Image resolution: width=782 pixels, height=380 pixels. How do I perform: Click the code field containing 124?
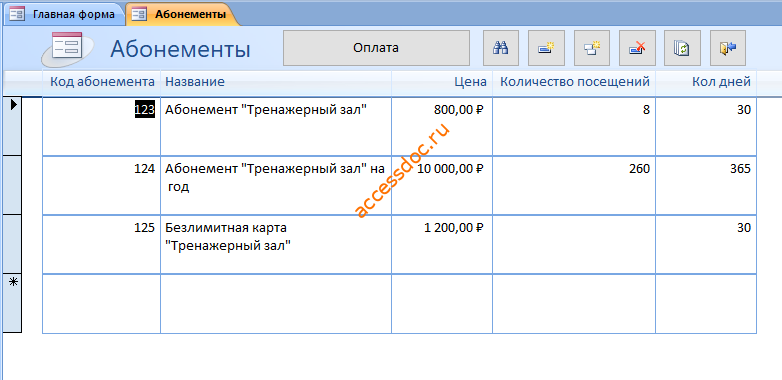[x=102, y=186]
